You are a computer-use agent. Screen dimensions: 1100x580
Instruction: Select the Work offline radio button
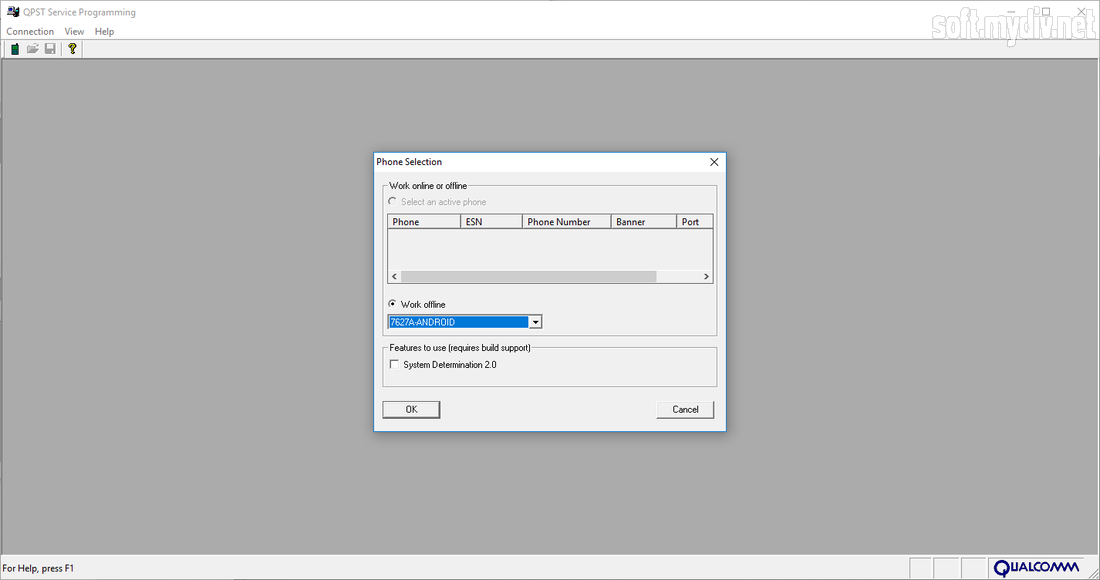(392, 304)
